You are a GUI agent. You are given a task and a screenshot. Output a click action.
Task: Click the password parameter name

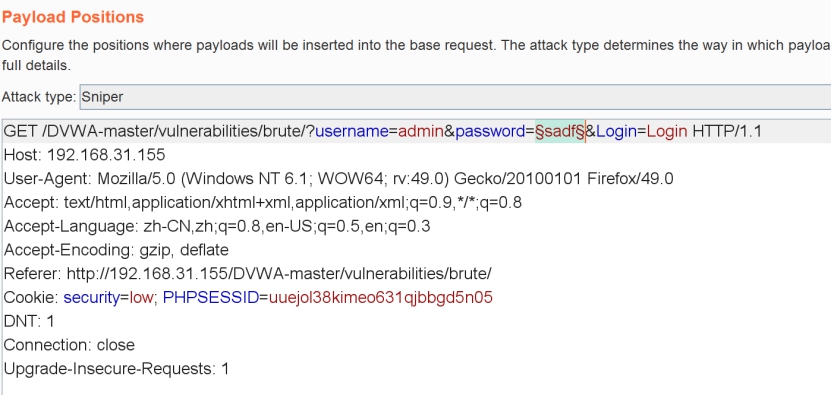(x=490, y=131)
